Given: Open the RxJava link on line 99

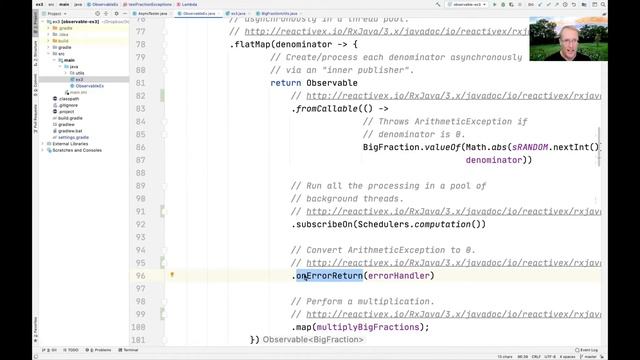Looking at the screenshot, I should tap(453, 314).
